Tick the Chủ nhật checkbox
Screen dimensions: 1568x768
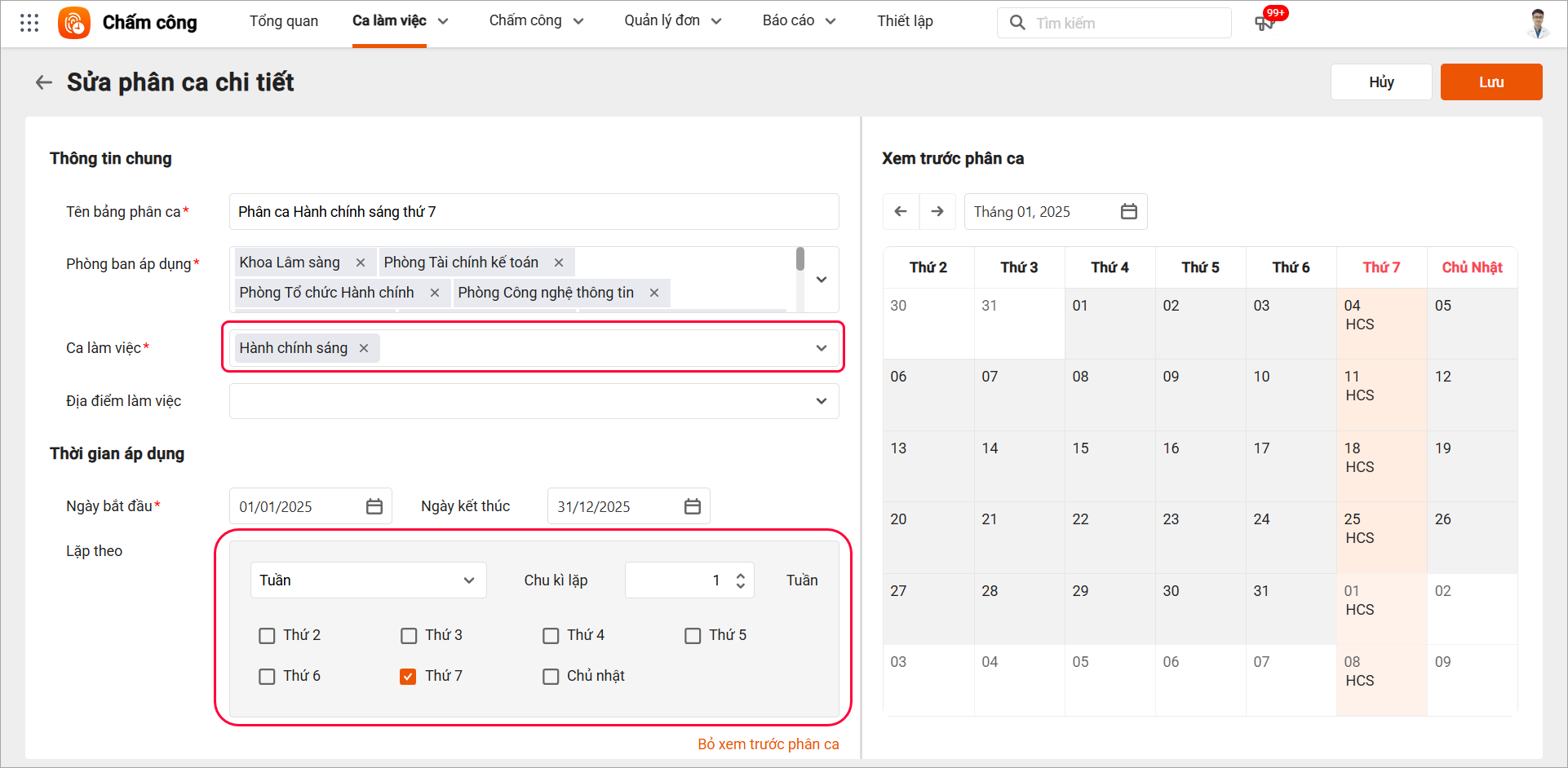point(551,677)
